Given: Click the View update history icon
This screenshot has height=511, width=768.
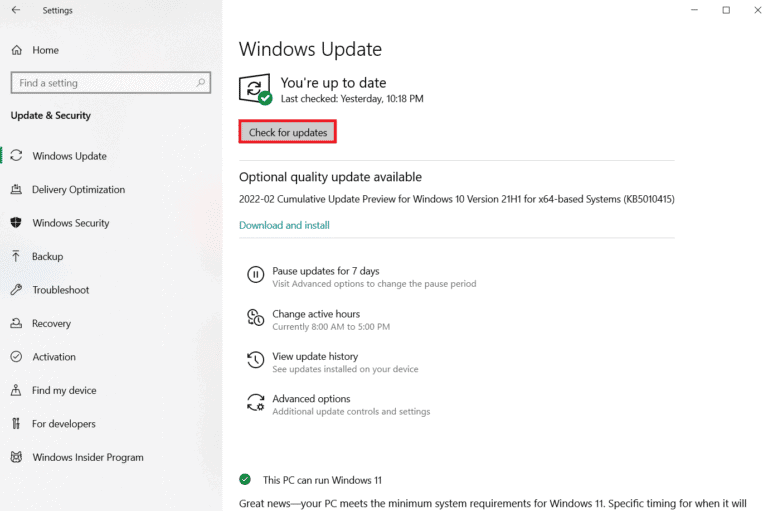Looking at the screenshot, I should [255, 360].
